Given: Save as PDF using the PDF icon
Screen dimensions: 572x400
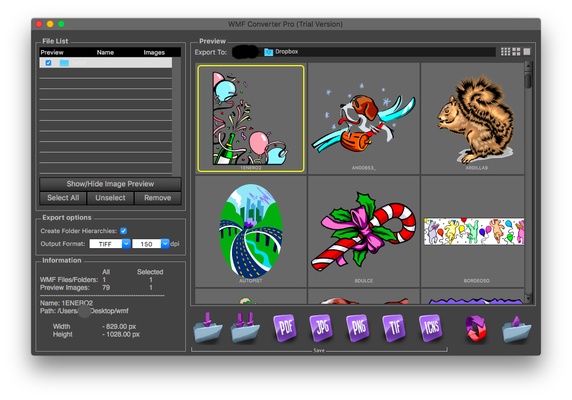Looking at the screenshot, I should [285, 327].
